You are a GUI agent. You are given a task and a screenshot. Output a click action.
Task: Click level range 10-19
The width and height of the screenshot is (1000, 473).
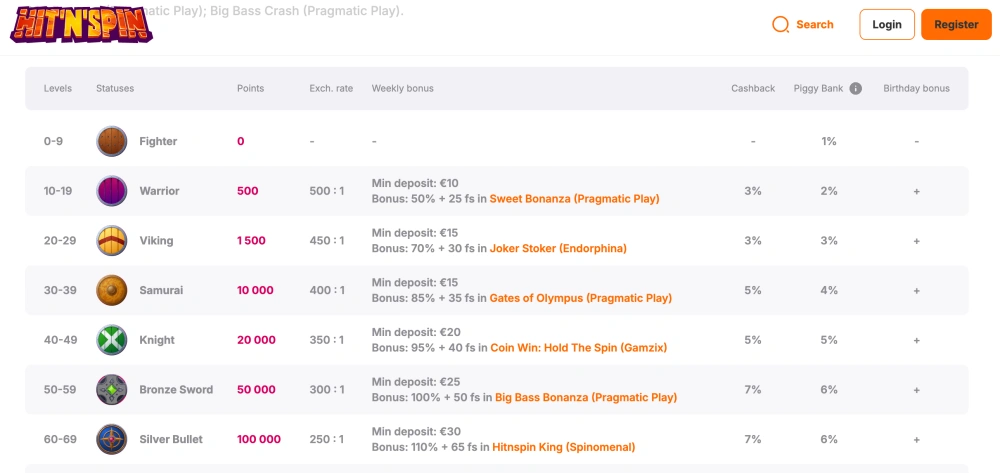(58, 191)
